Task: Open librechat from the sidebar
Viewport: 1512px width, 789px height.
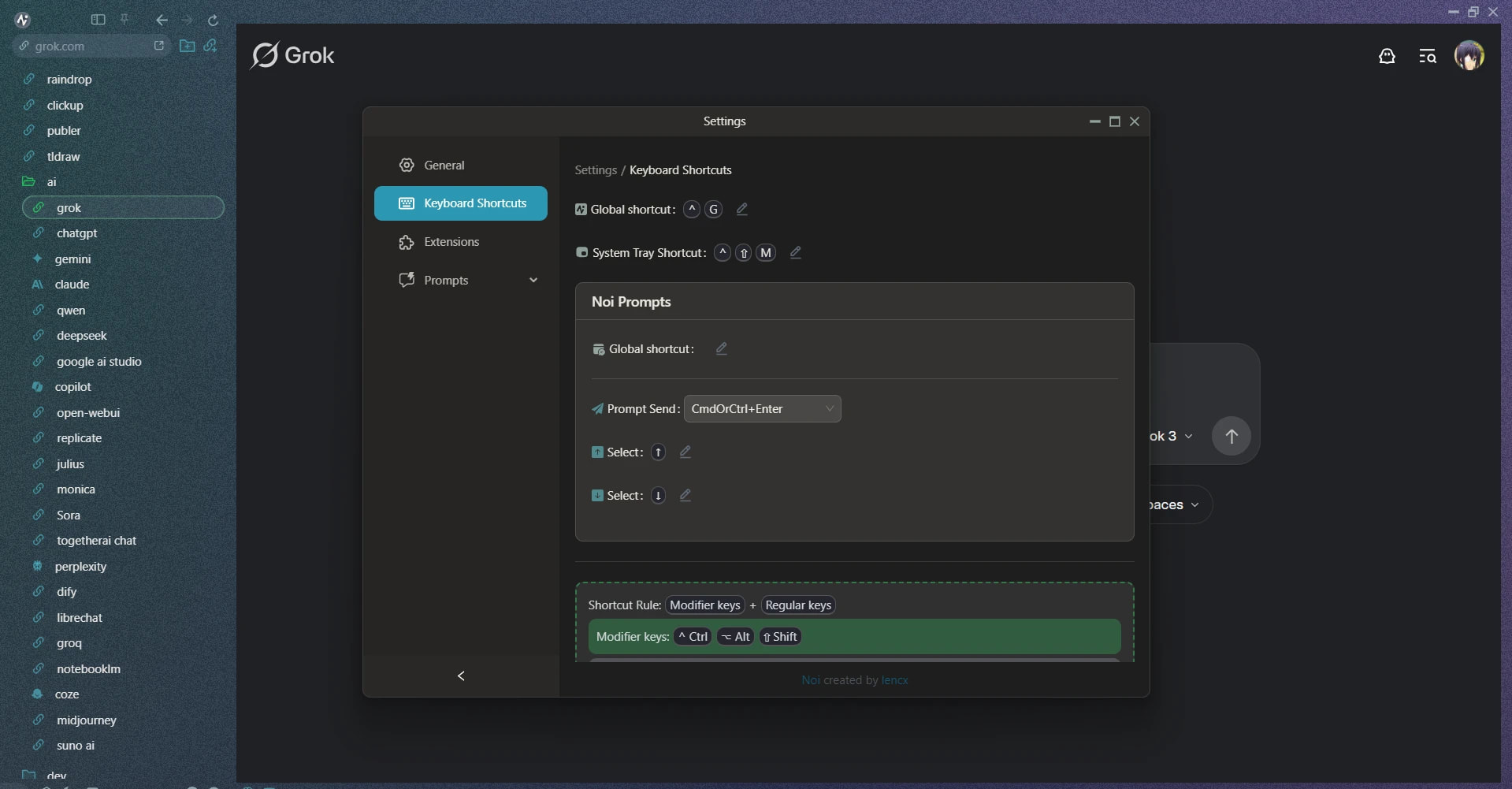Action: tap(80, 618)
